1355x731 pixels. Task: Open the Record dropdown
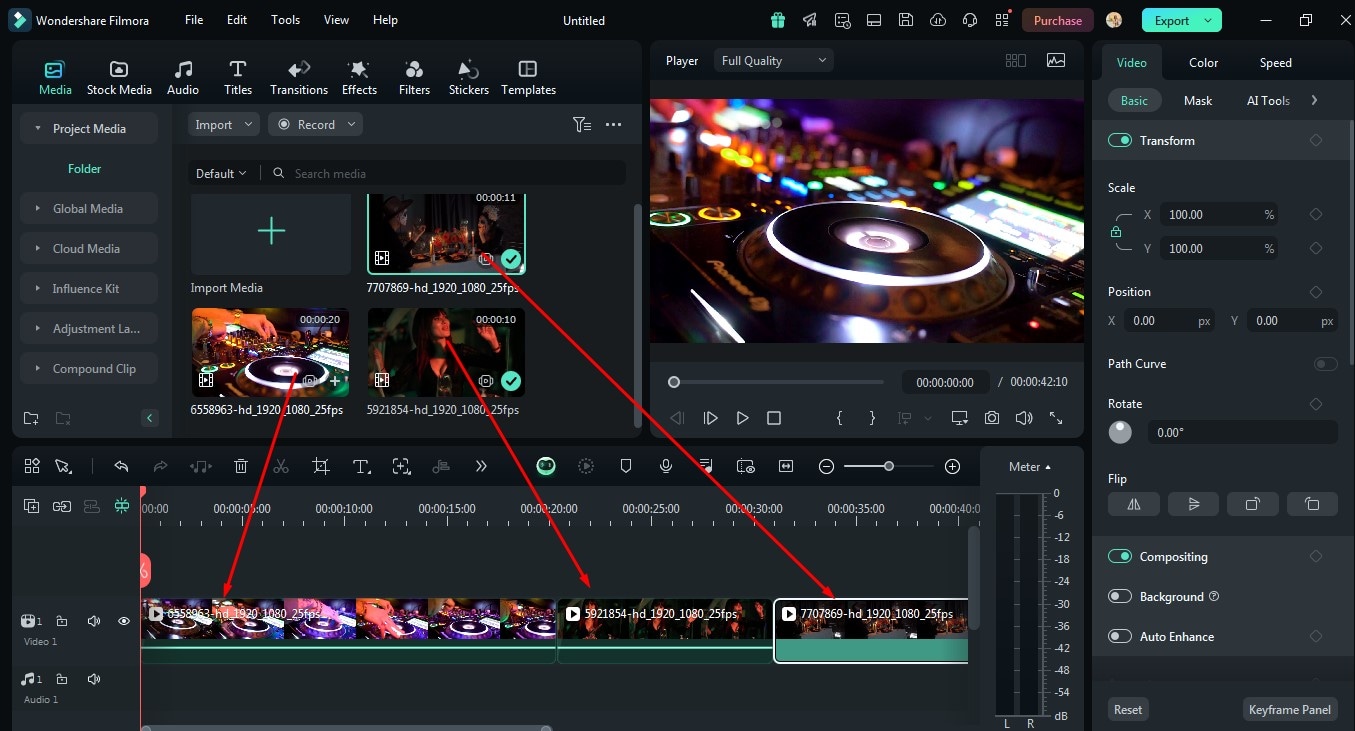point(316,124)
